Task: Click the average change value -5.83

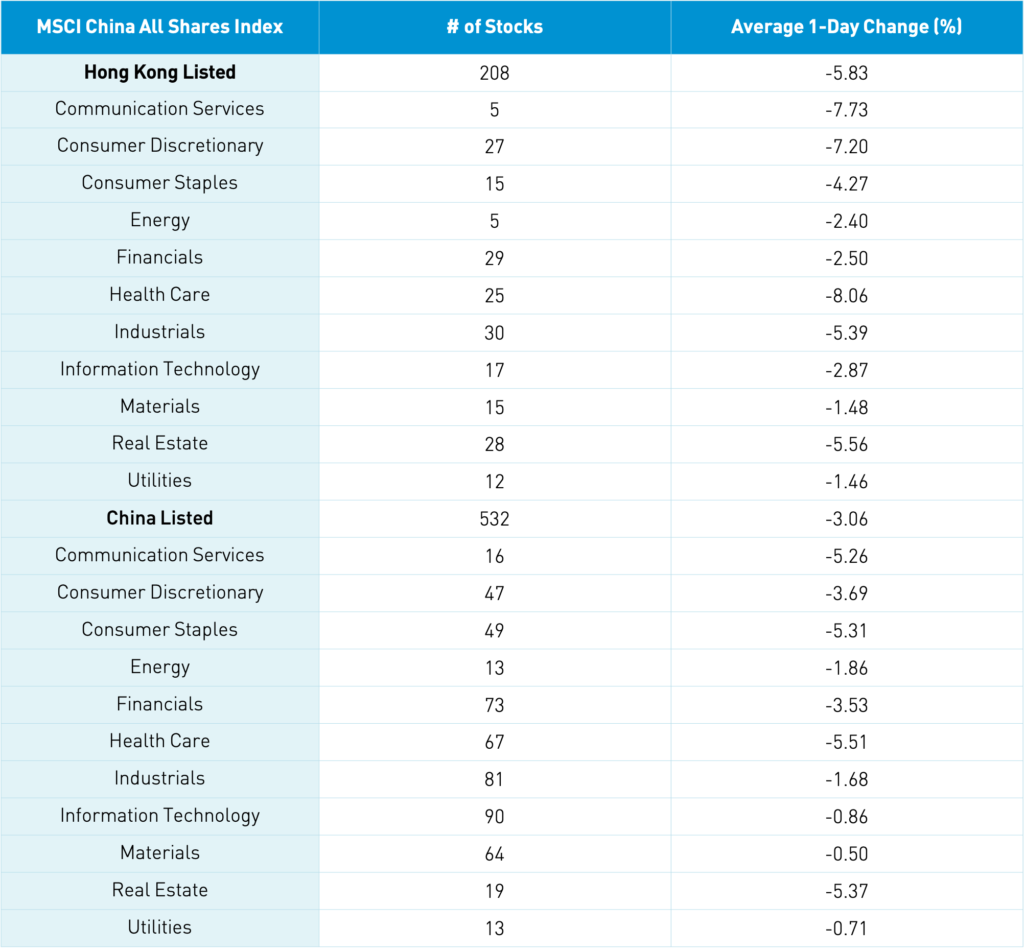Action: (x=846, y=73)
